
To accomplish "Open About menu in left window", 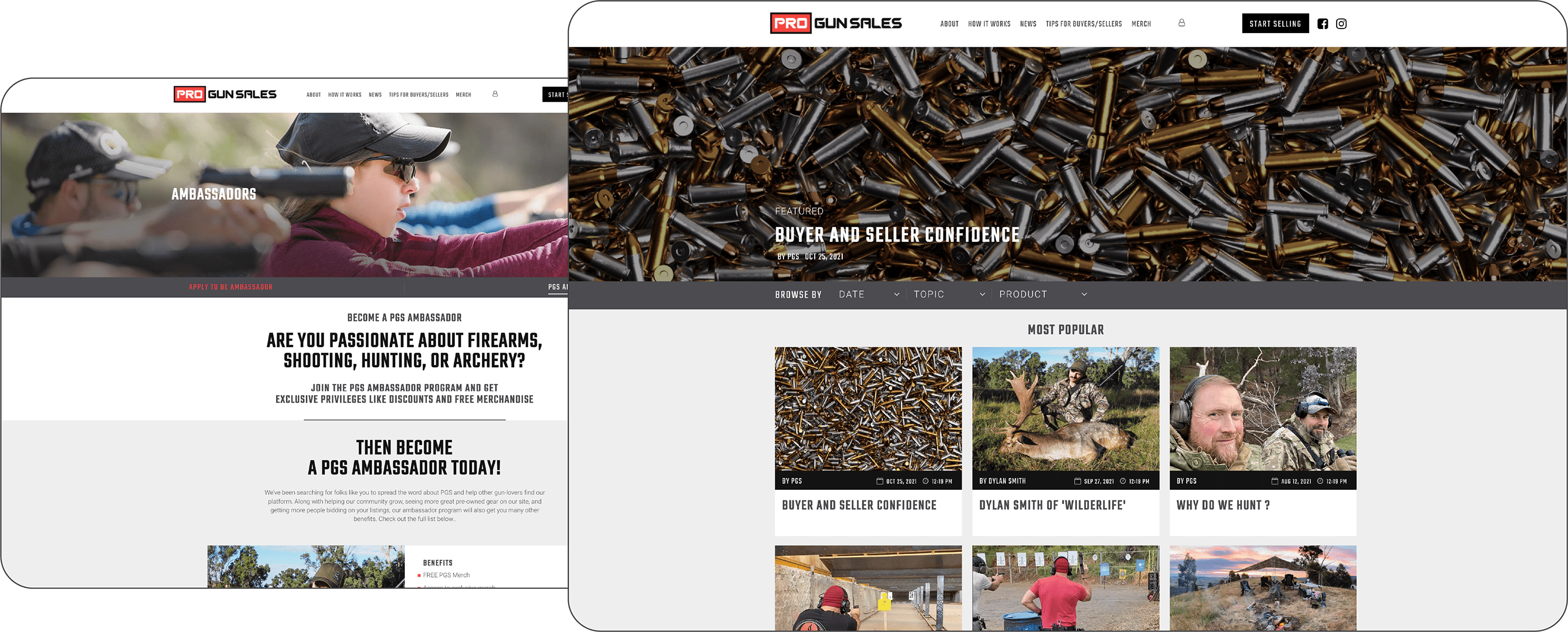I will (314, 95).
